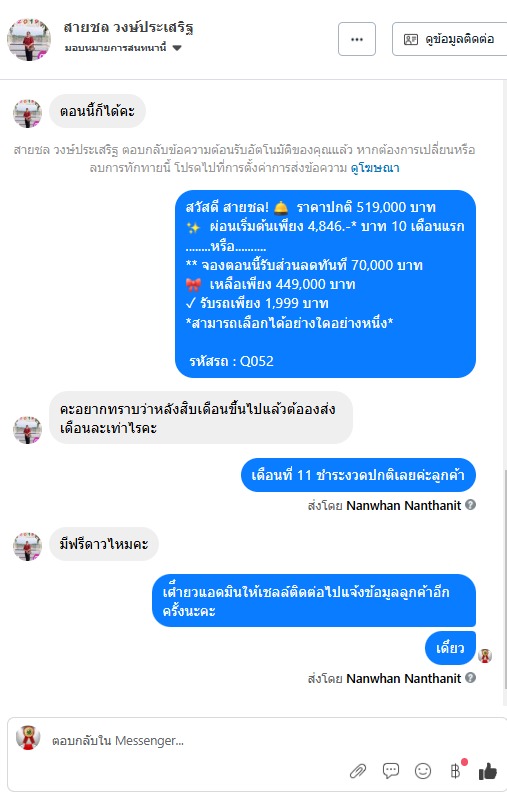Send a thumbs-up like
Viewport: 507px width, 798px height.
[x=487, y=771]
